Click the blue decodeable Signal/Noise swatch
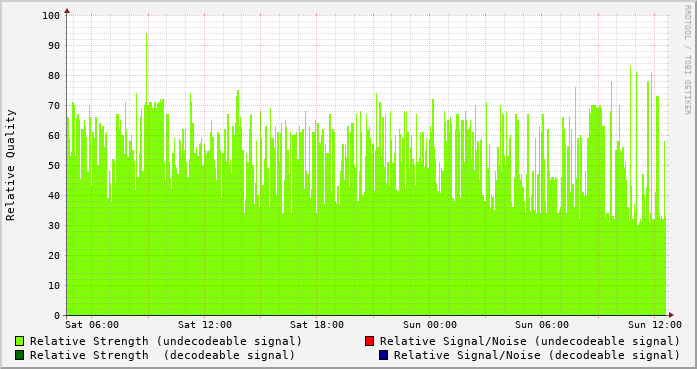 (x=384, y=355)
